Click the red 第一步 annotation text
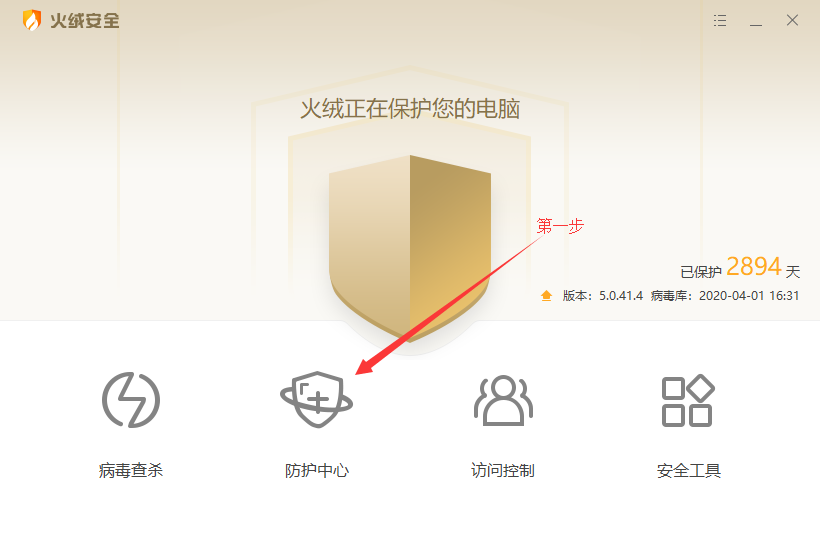This screenshot has width=820, height=540. 560,226
